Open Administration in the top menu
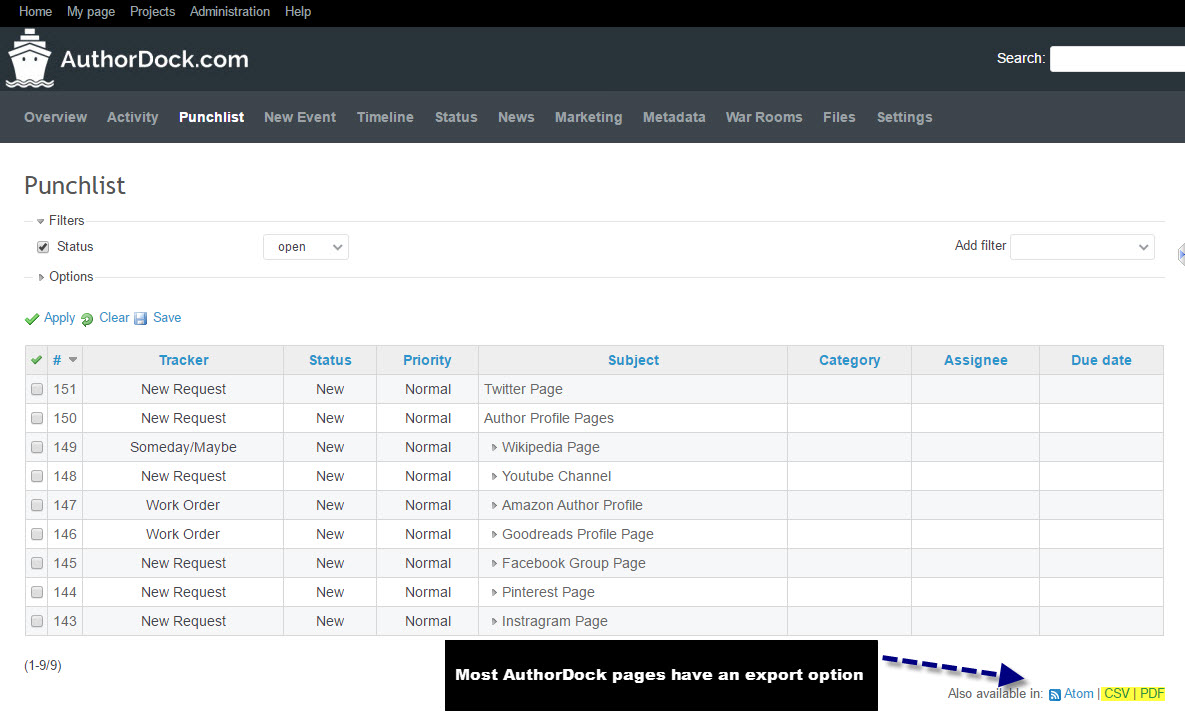Viewport: 1185px width, 720px height. pos(230,11)
